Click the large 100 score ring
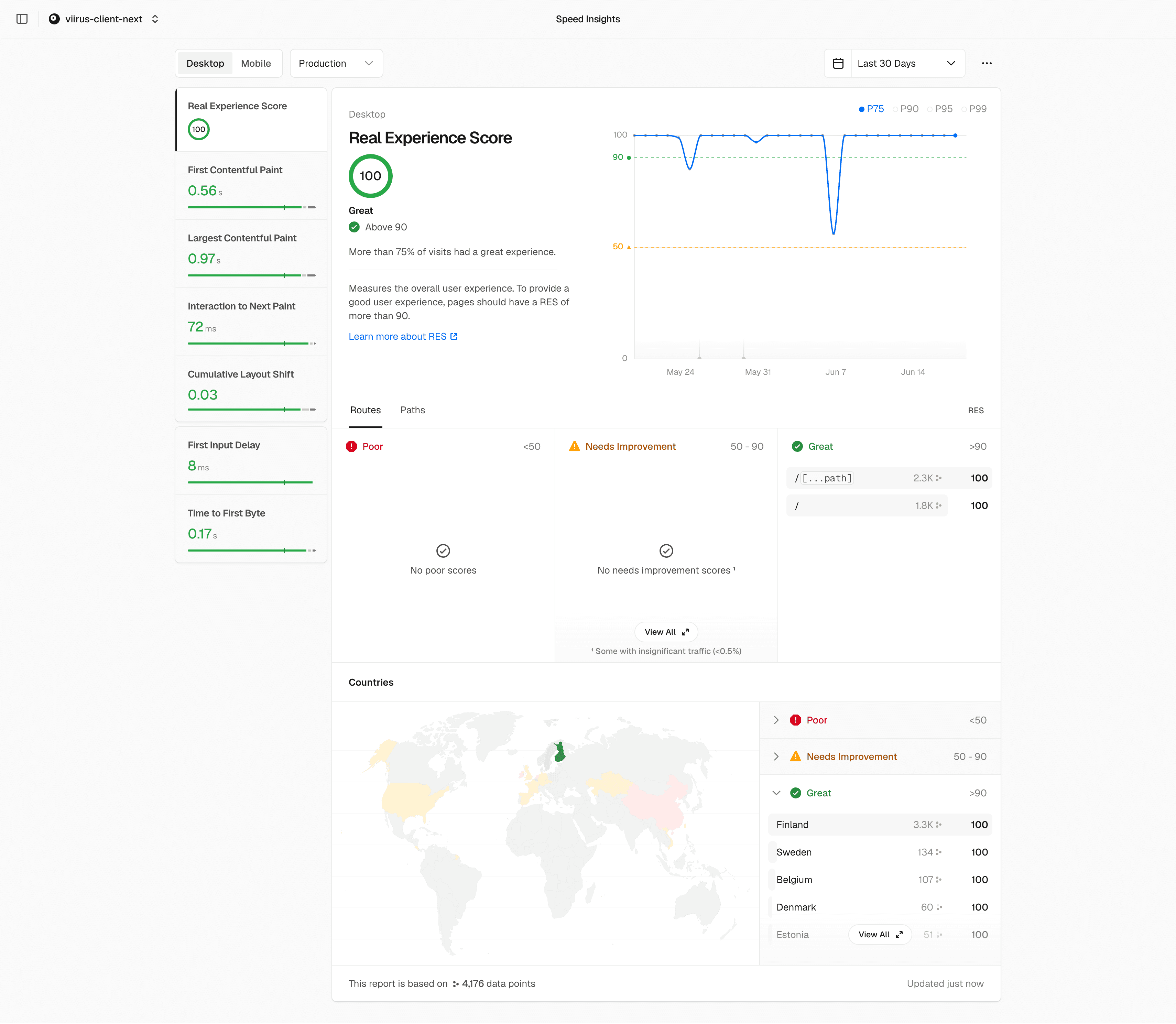Image resolution: width=1176 pixels, height=1024 pixels. click(x=370, y=176)
